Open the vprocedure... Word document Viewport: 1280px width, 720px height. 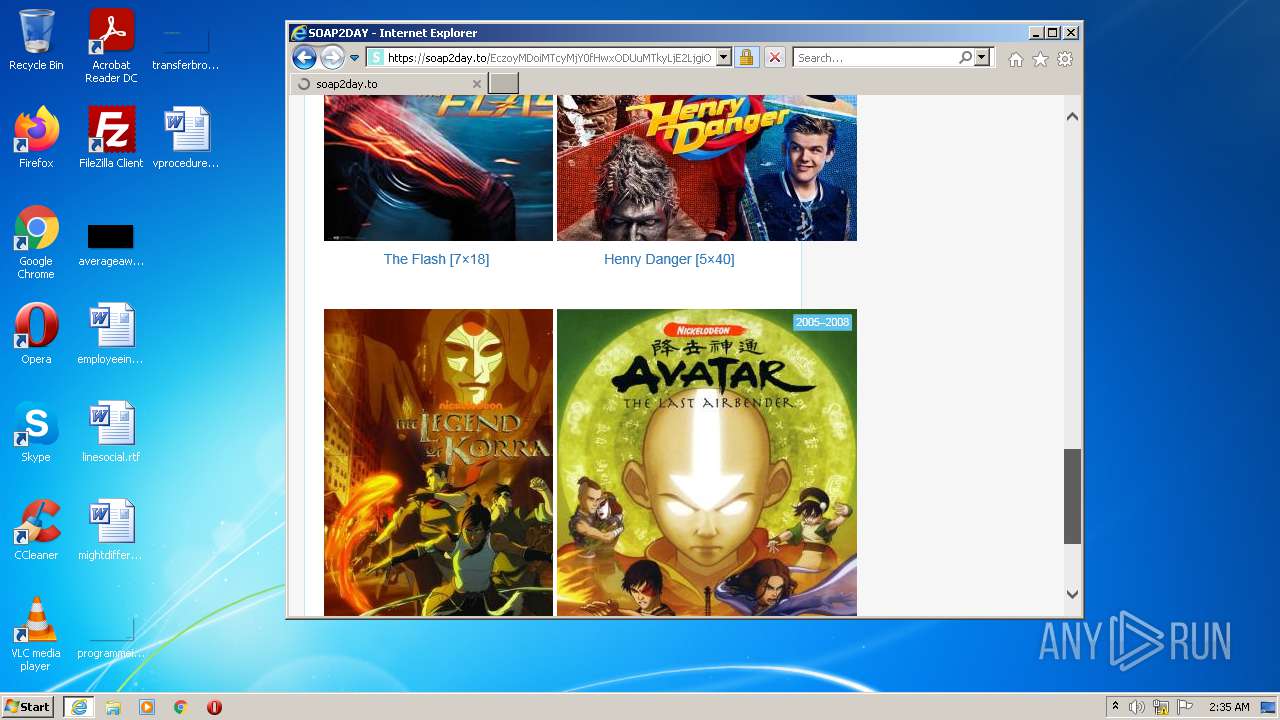186,138
